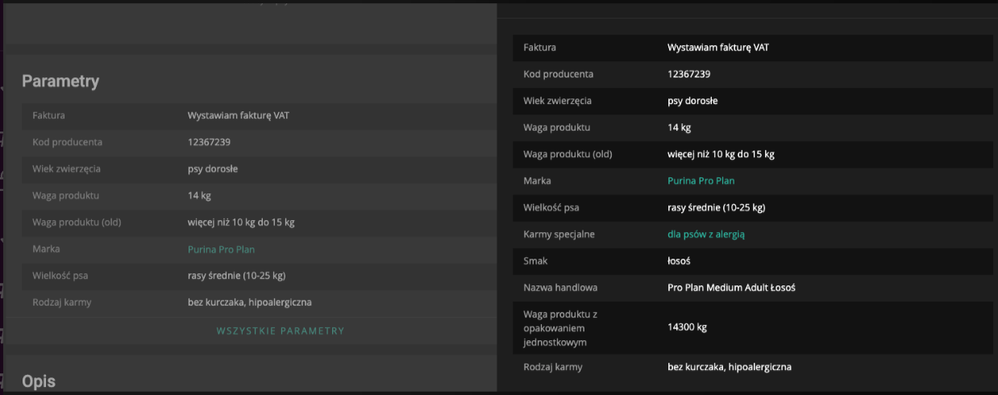Click 'rasy średnie (10-25 kg)' in right panel
This screenshot has width=998, height=395.
tap(716, 207)
